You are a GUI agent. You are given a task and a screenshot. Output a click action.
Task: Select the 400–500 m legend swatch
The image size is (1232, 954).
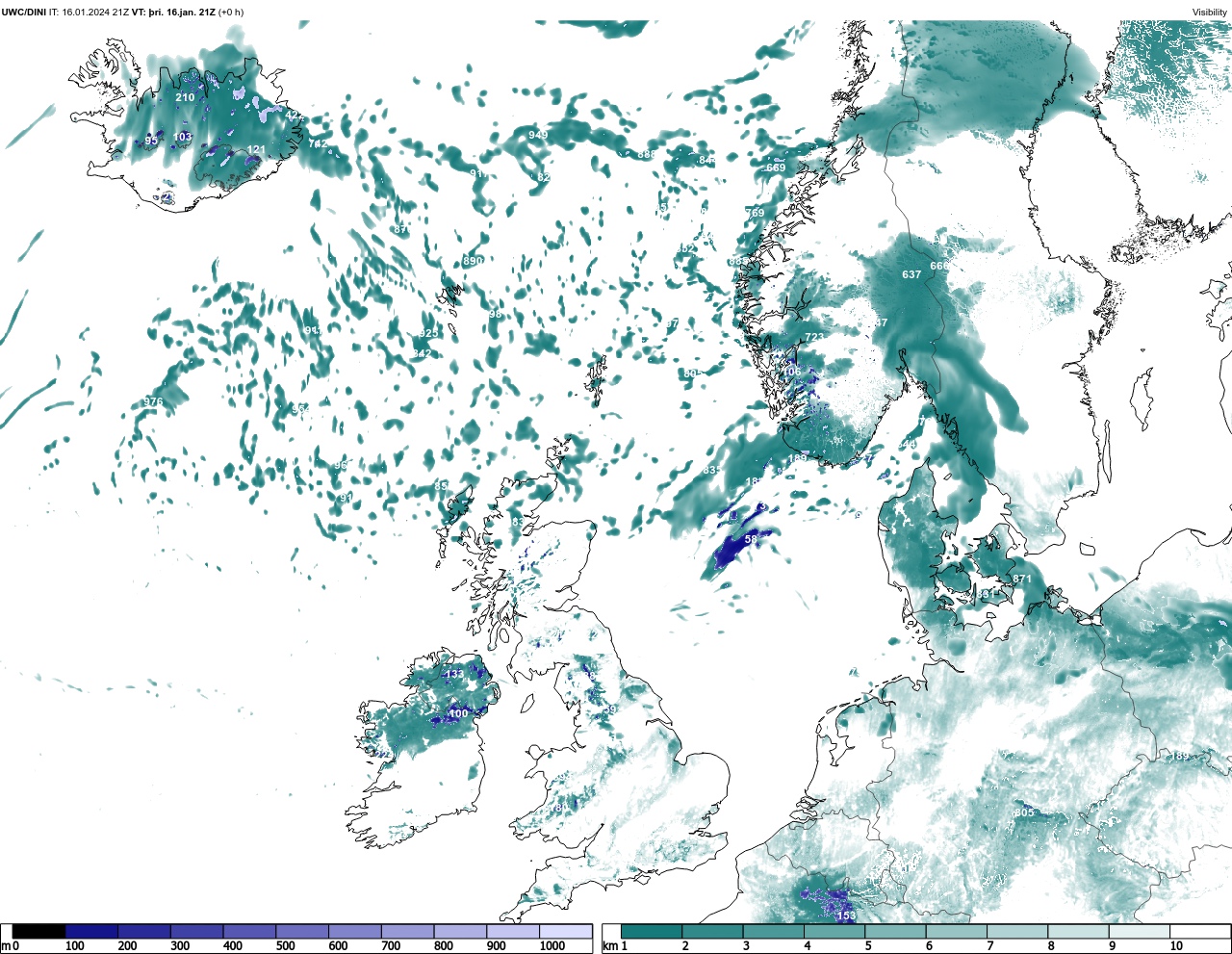tap(249, 931)
